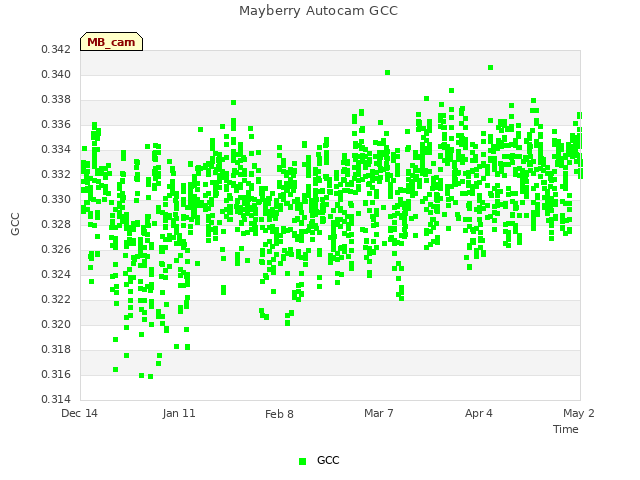This screenshot has height=480, width=640.
Task: Click the 0.340 y-axis value
Action: (56, 75)
